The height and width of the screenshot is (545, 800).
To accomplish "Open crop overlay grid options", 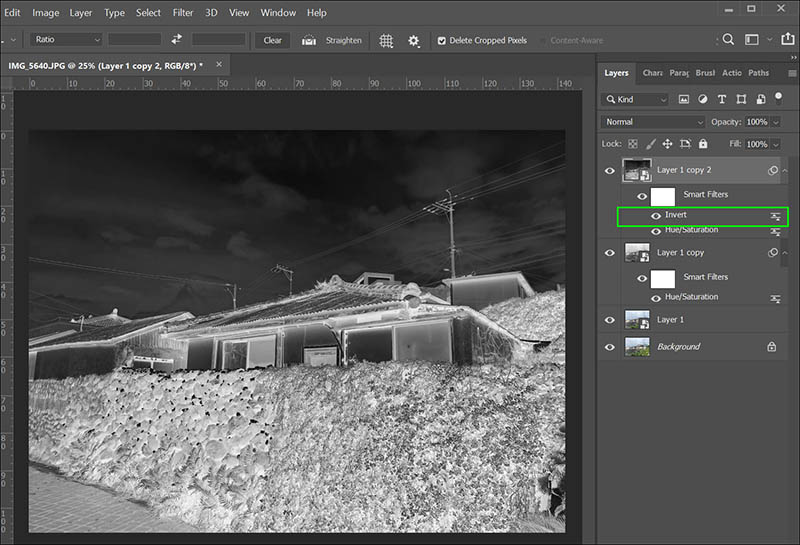I will [x=386, y=40].
